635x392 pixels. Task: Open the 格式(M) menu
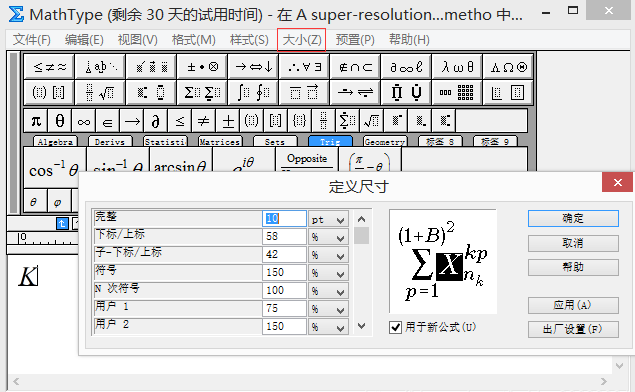tap(194, 40)
